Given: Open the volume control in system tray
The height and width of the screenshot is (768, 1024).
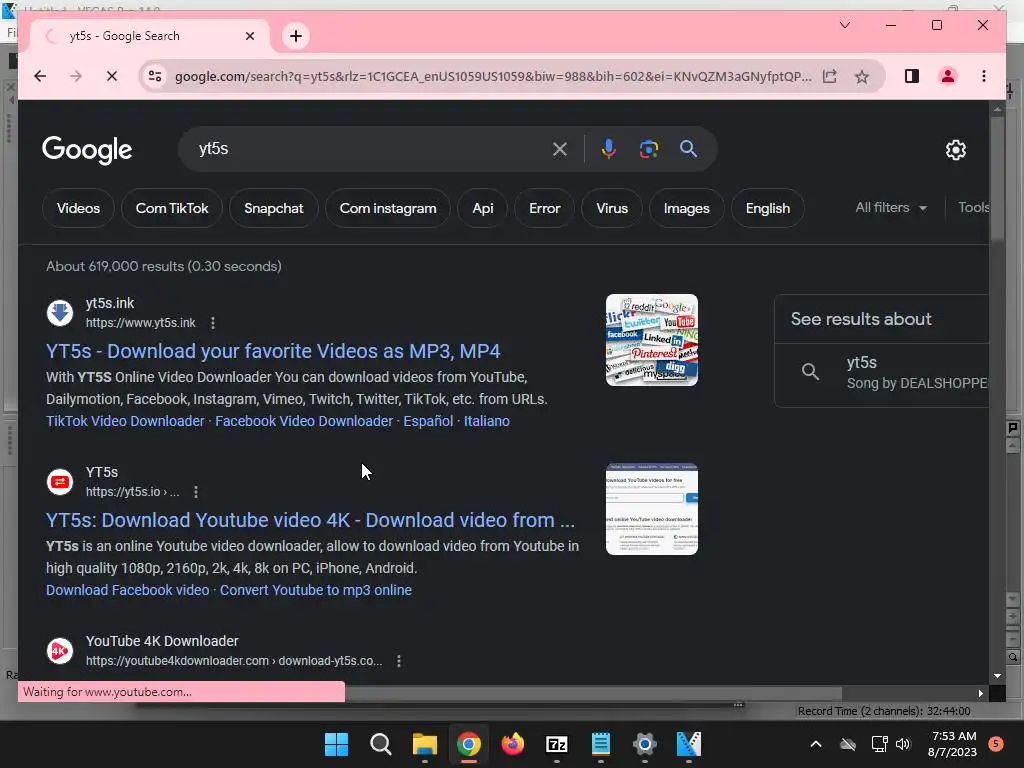Looking at the screenshot, I should pyautogui.click(x=903, y=744).
